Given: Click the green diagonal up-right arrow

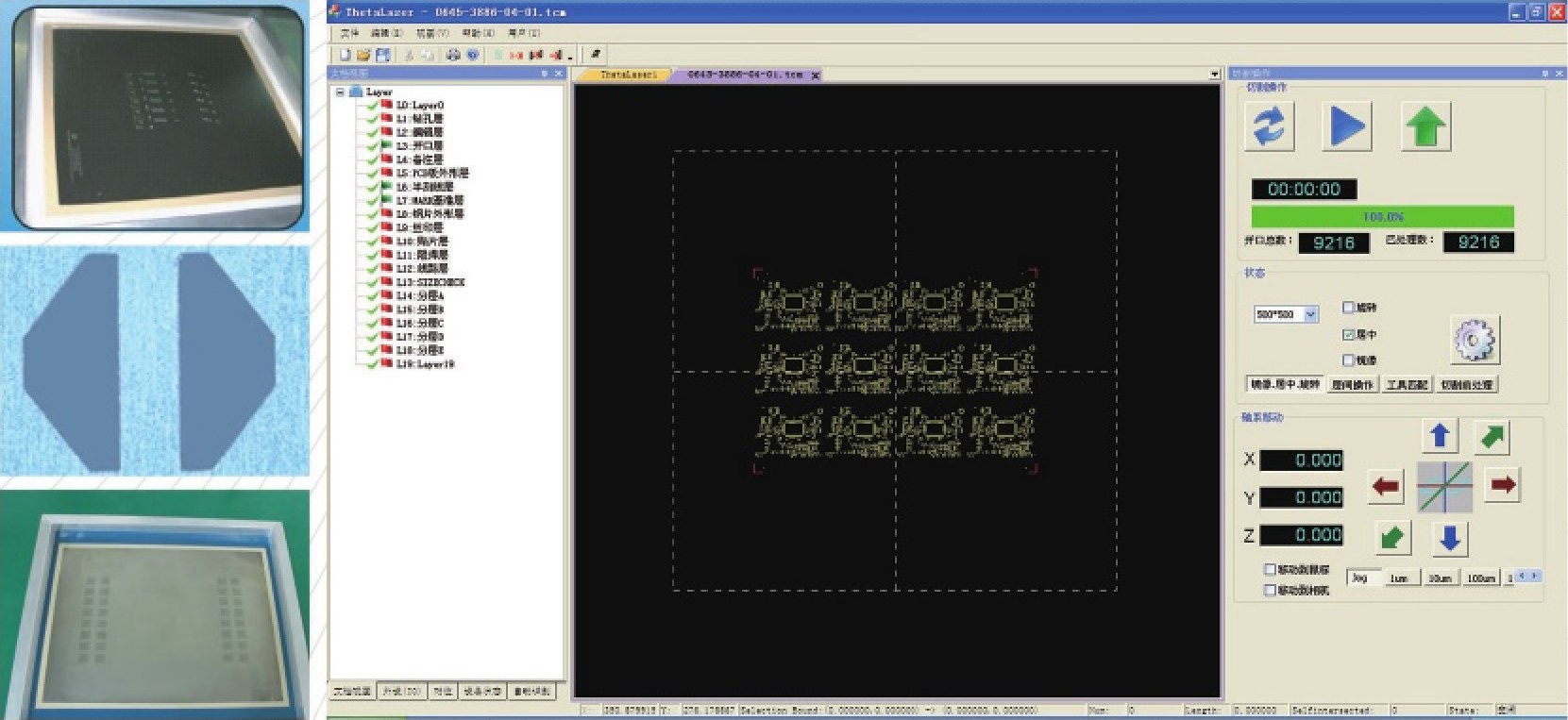Looking at the screenshot, I should point(1492,436).
